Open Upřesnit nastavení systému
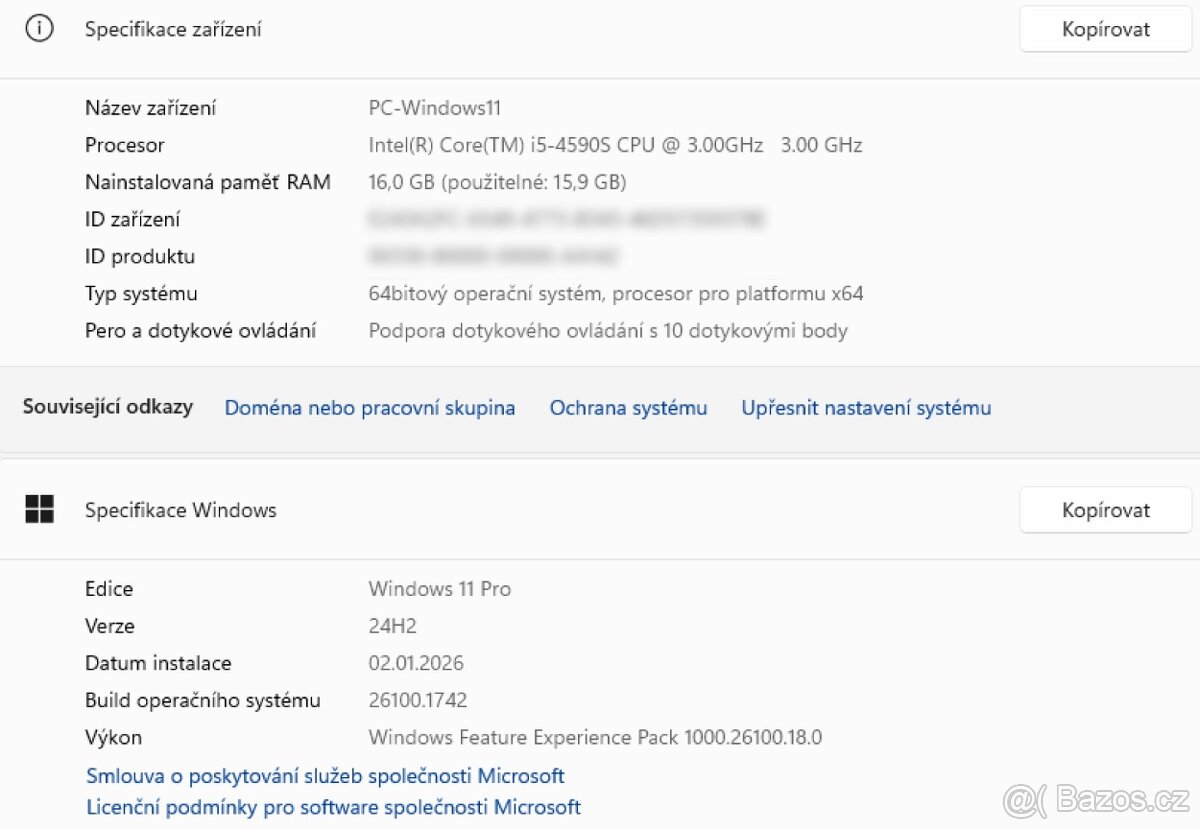 [866, 407]
